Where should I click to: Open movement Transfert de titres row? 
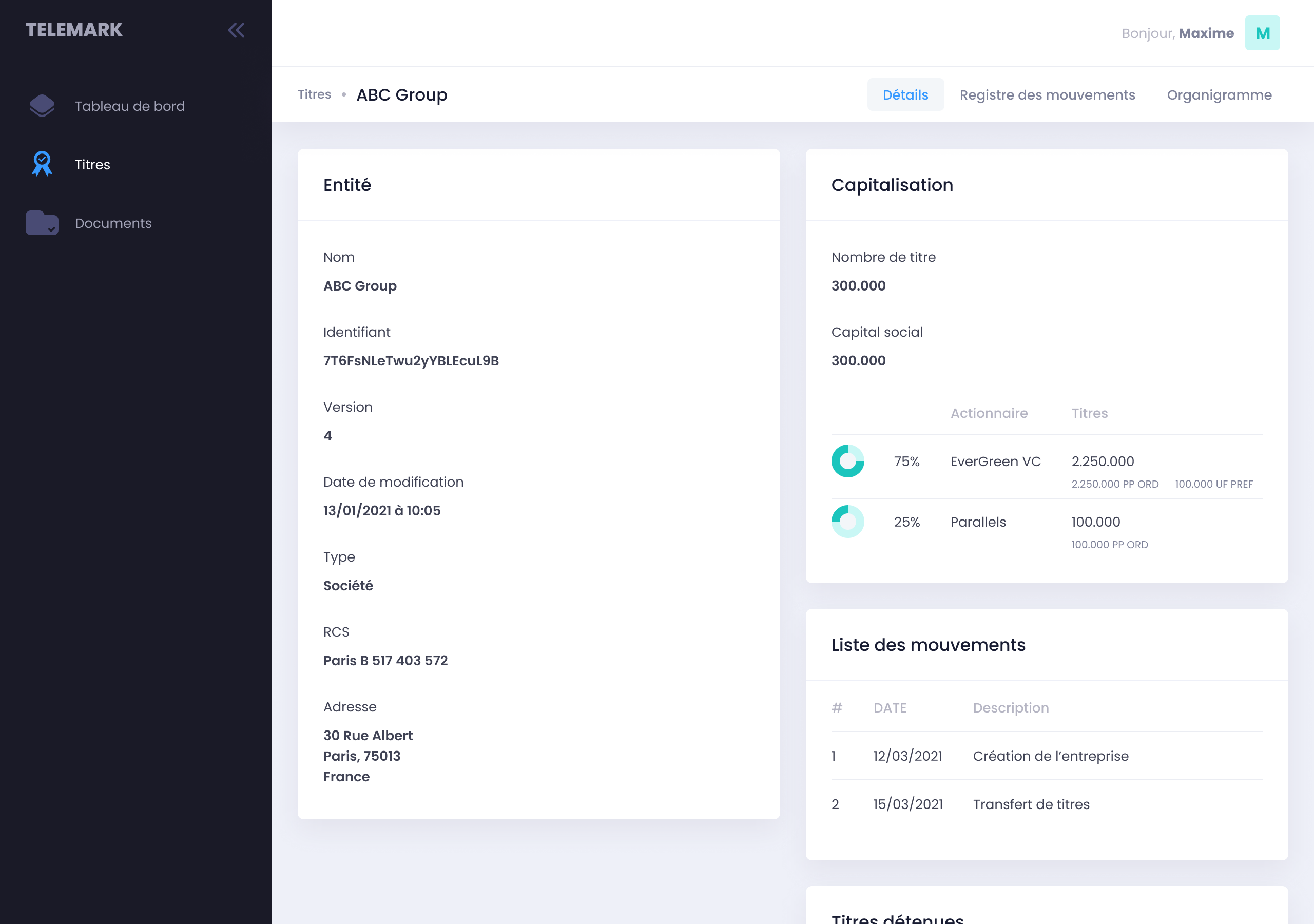click(1031, 804)
